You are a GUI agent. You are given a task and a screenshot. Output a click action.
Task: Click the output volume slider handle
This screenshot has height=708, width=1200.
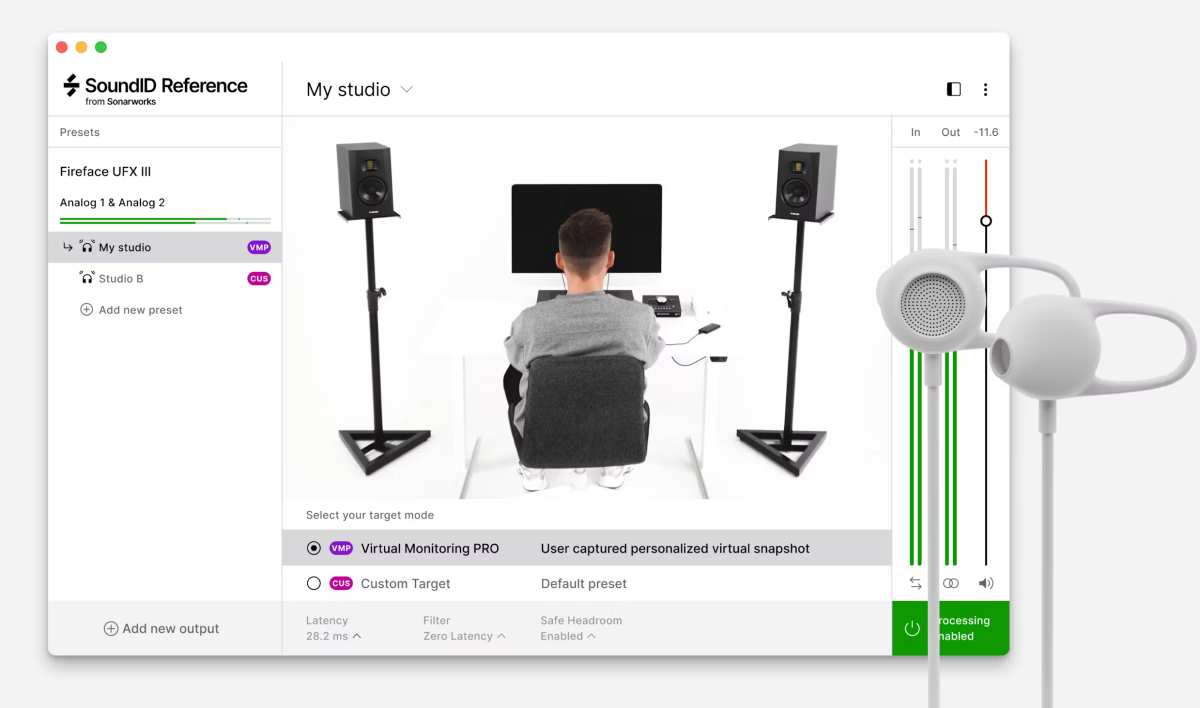[986, 221]
